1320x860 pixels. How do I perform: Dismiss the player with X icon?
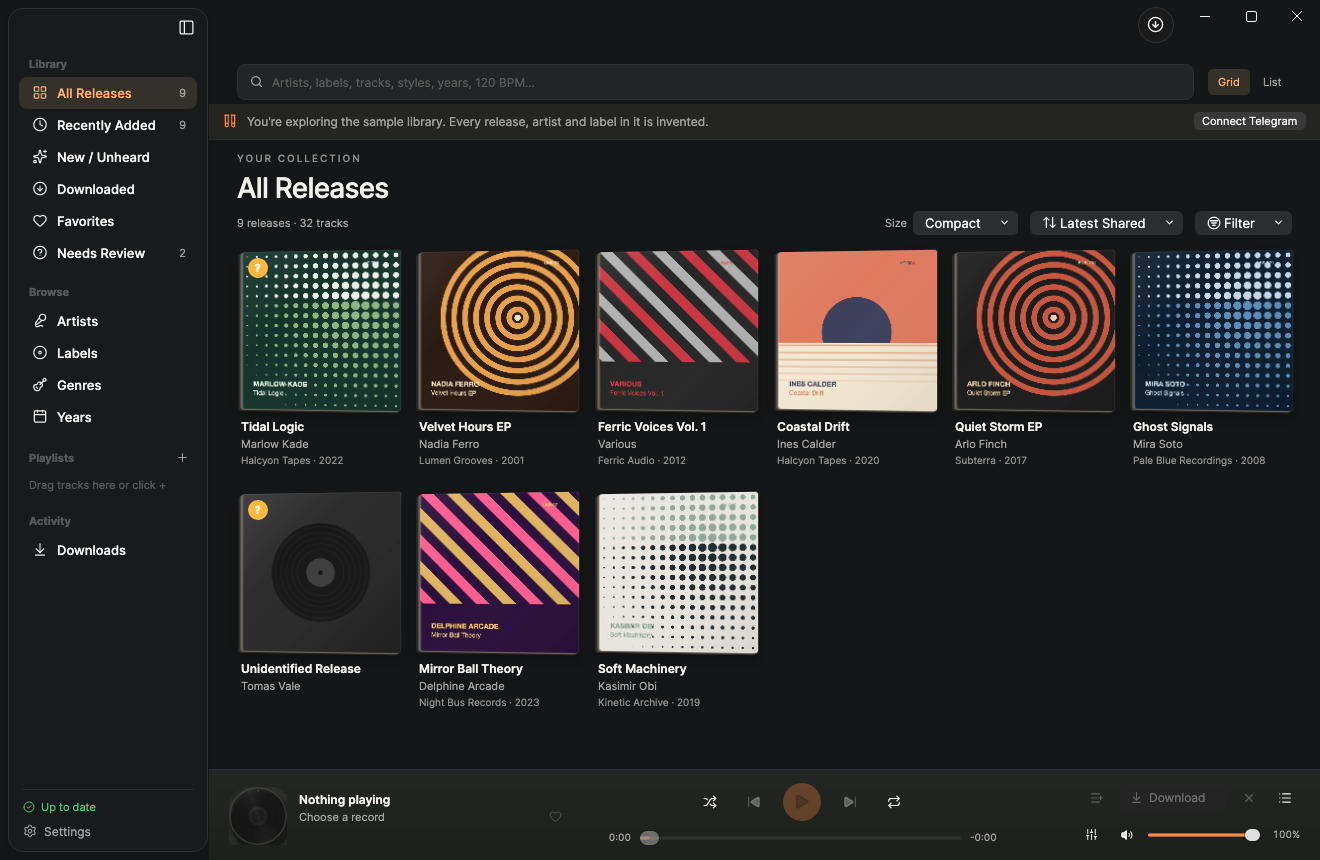[1249, 798]
